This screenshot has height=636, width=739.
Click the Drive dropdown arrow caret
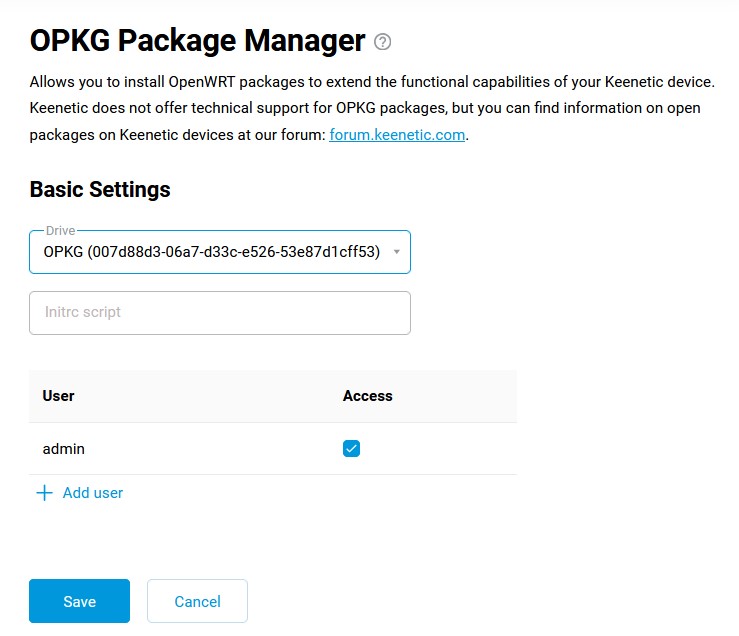[x=397, y=252]
